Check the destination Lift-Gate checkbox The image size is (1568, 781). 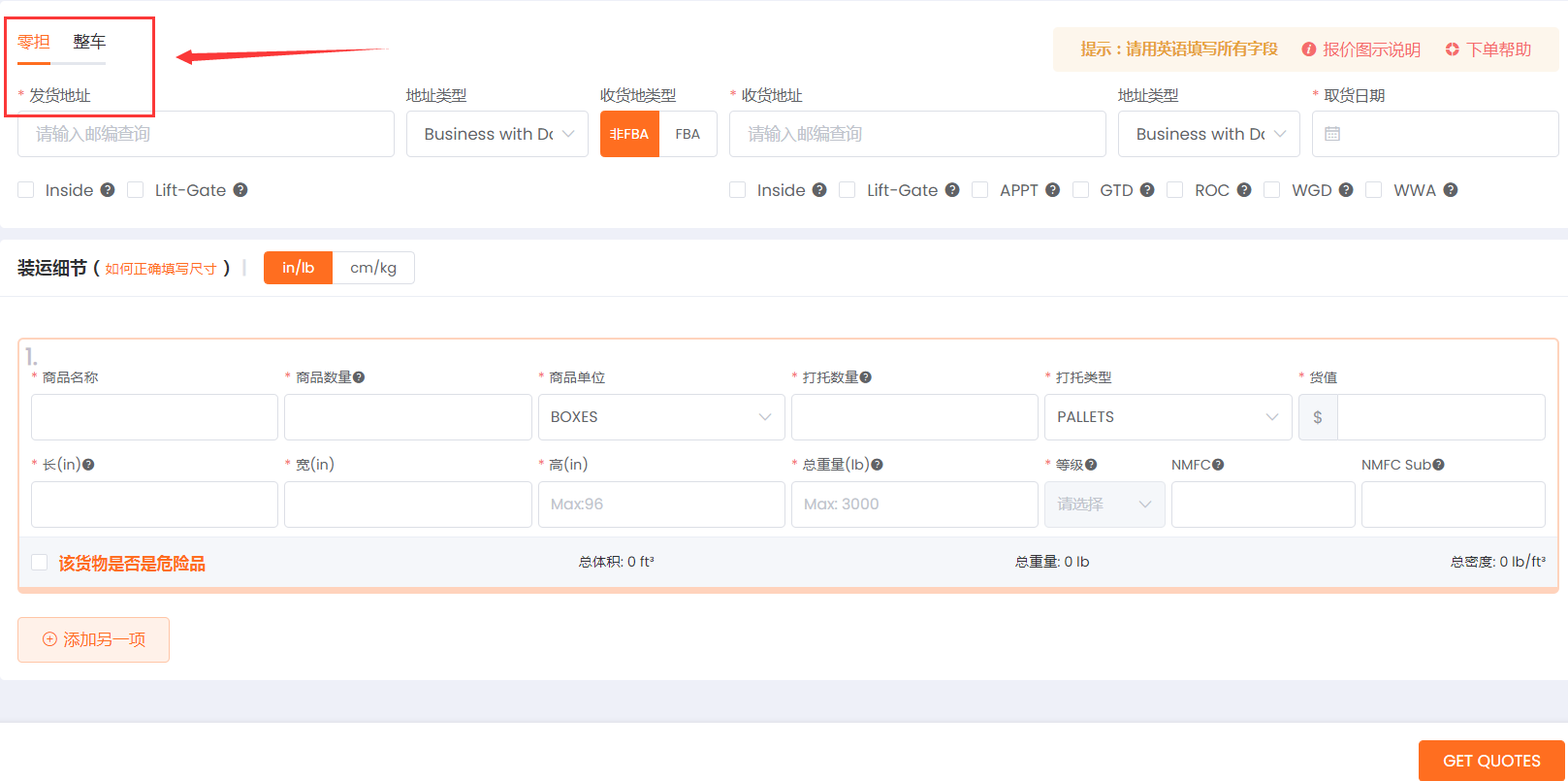pos(848,190)
